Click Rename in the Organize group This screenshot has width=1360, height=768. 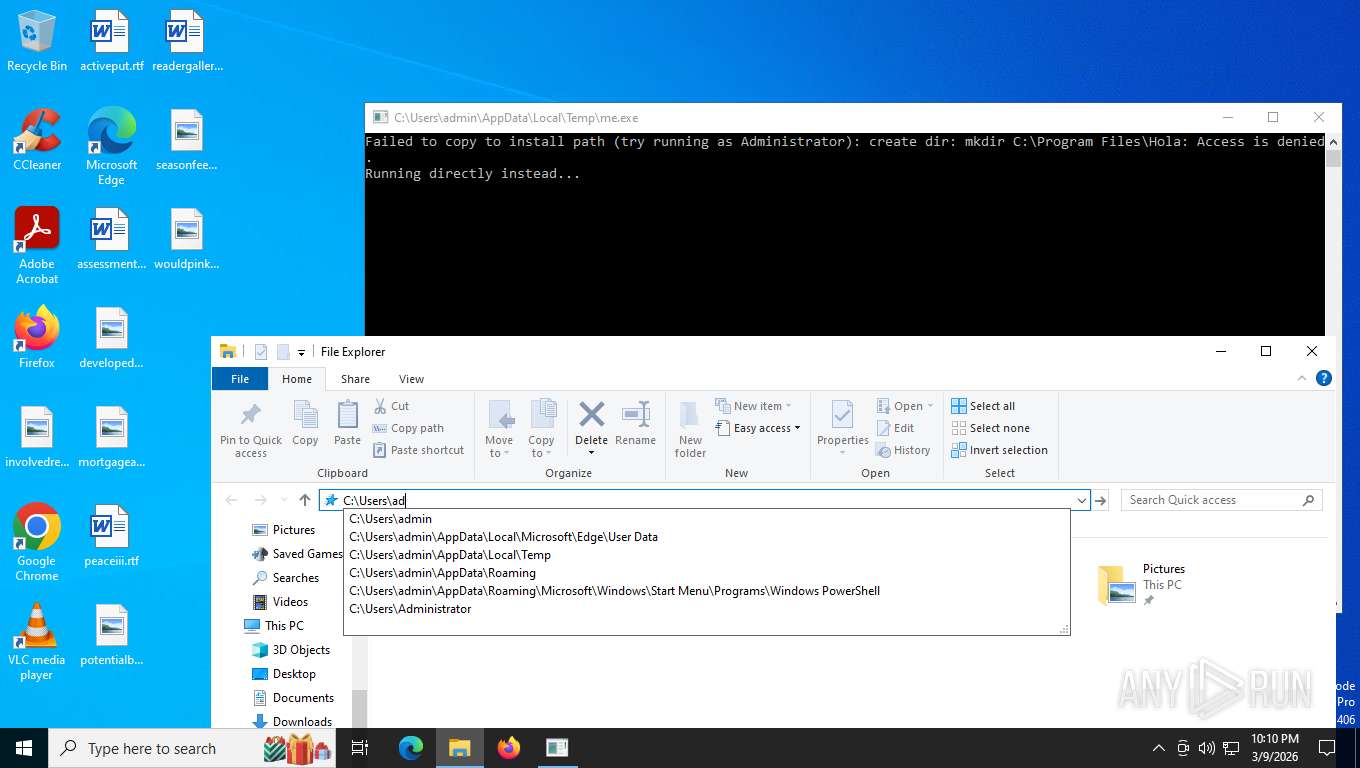636,423
